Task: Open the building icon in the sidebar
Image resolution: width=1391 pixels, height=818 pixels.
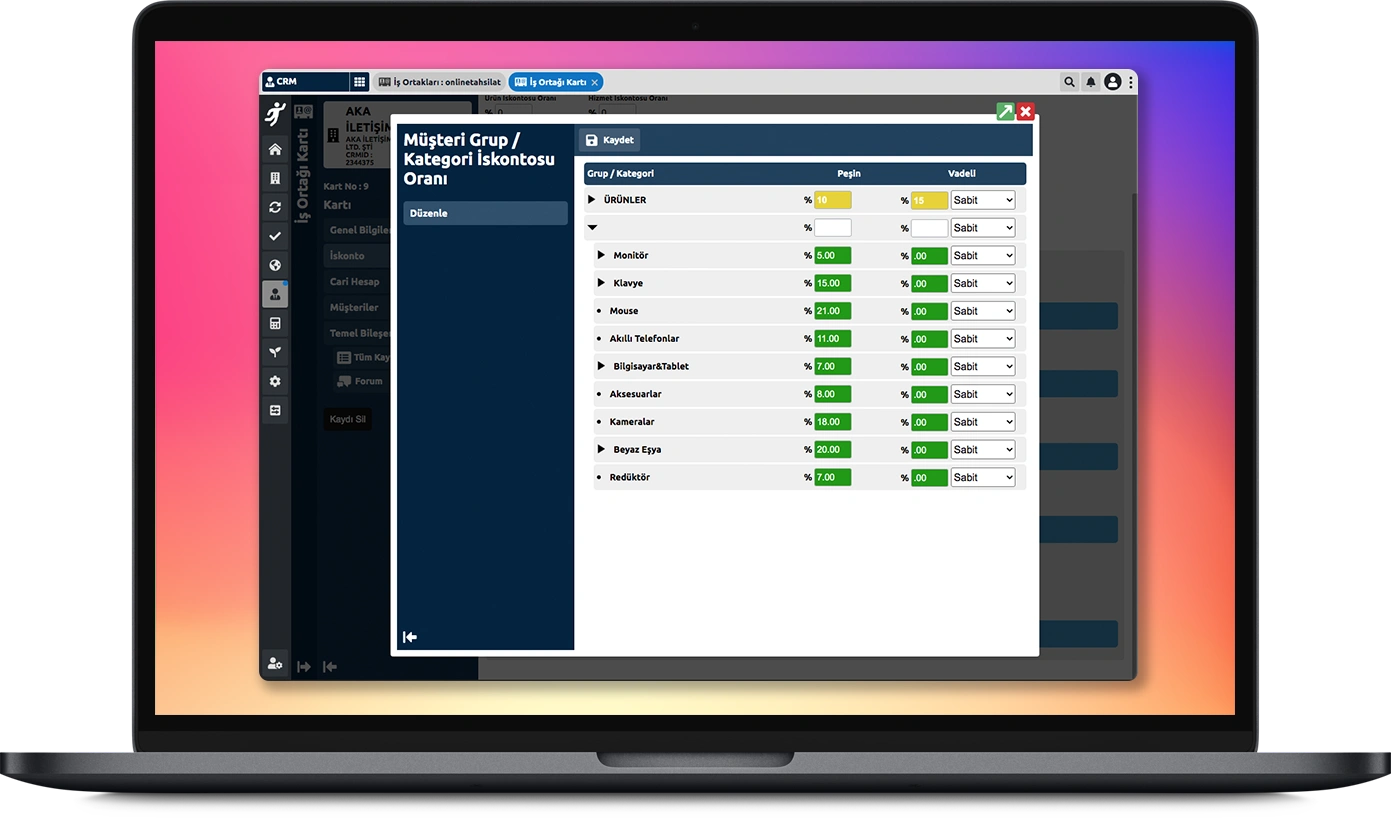Action: point(275,179)
